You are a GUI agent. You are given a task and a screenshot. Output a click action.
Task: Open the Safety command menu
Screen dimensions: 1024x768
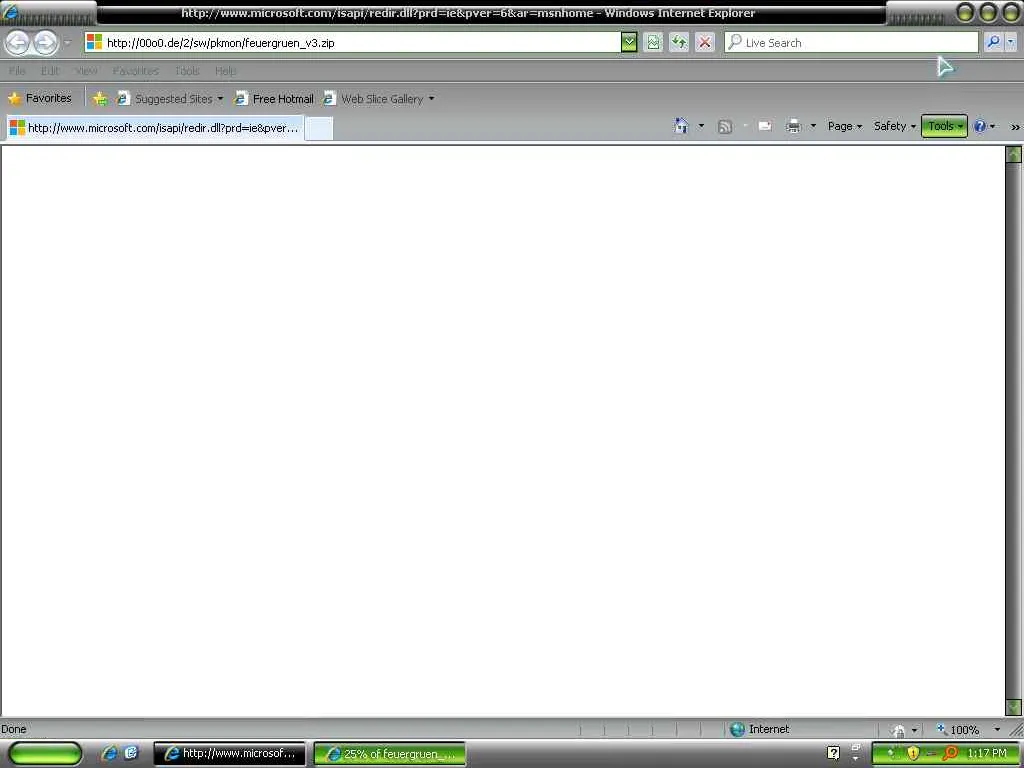(895, 126)
